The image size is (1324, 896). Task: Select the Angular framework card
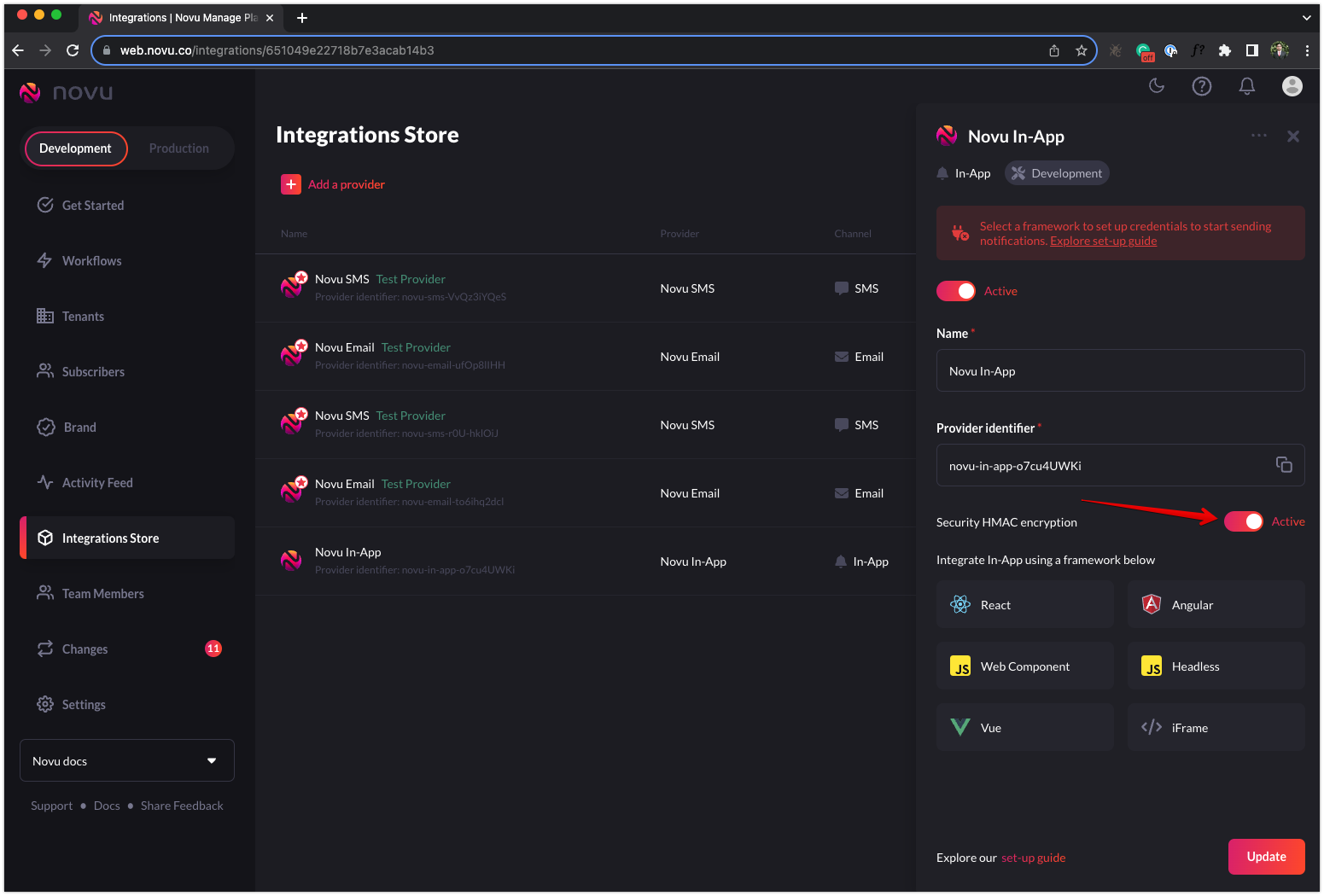coord(1216,604)
